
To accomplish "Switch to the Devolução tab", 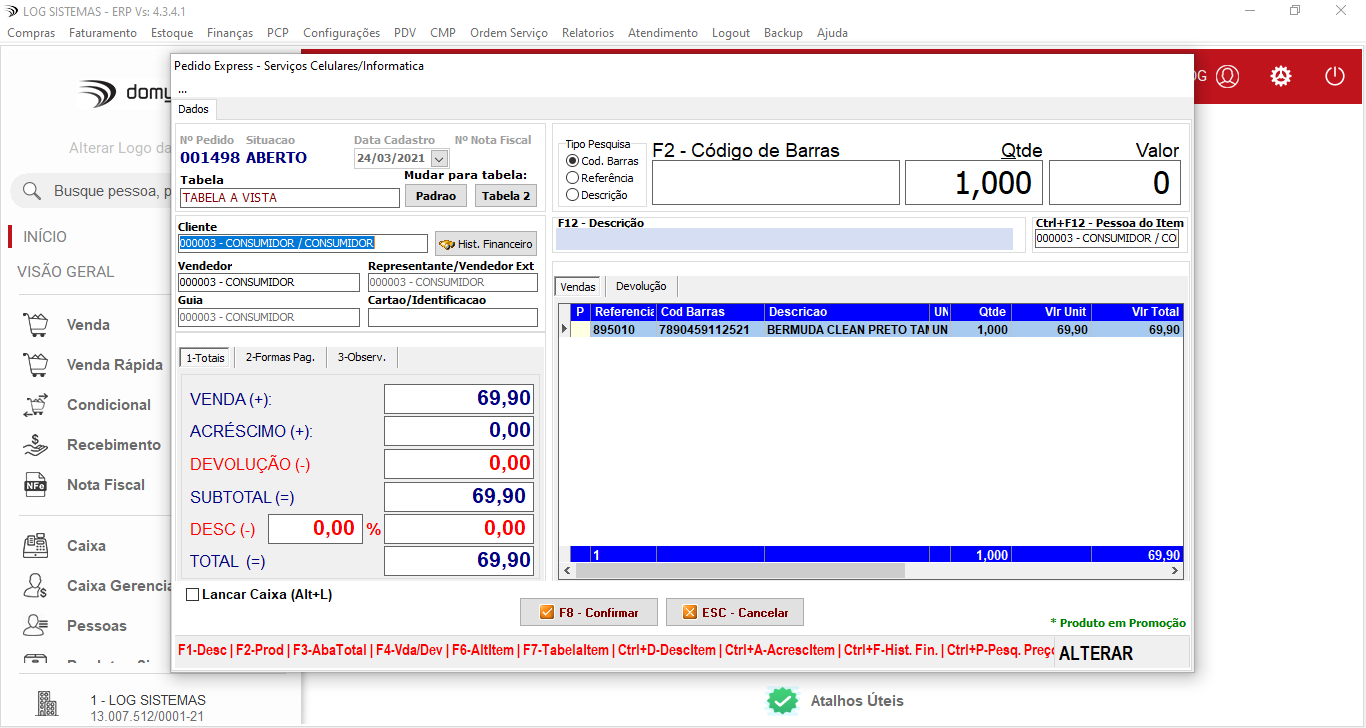I will [x=641, y=286].
